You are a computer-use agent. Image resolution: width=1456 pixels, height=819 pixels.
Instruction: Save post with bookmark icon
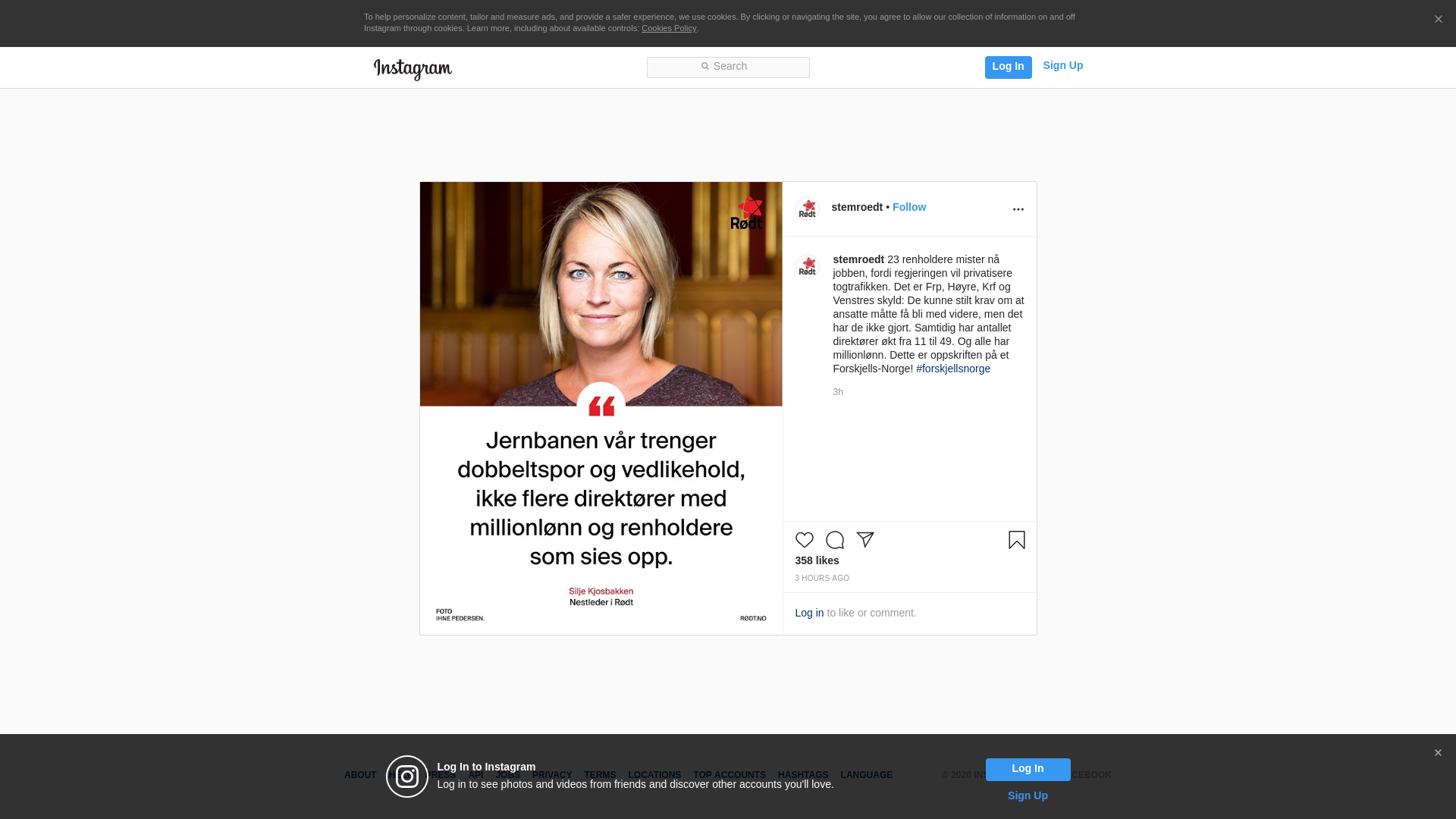point(1016,540)
